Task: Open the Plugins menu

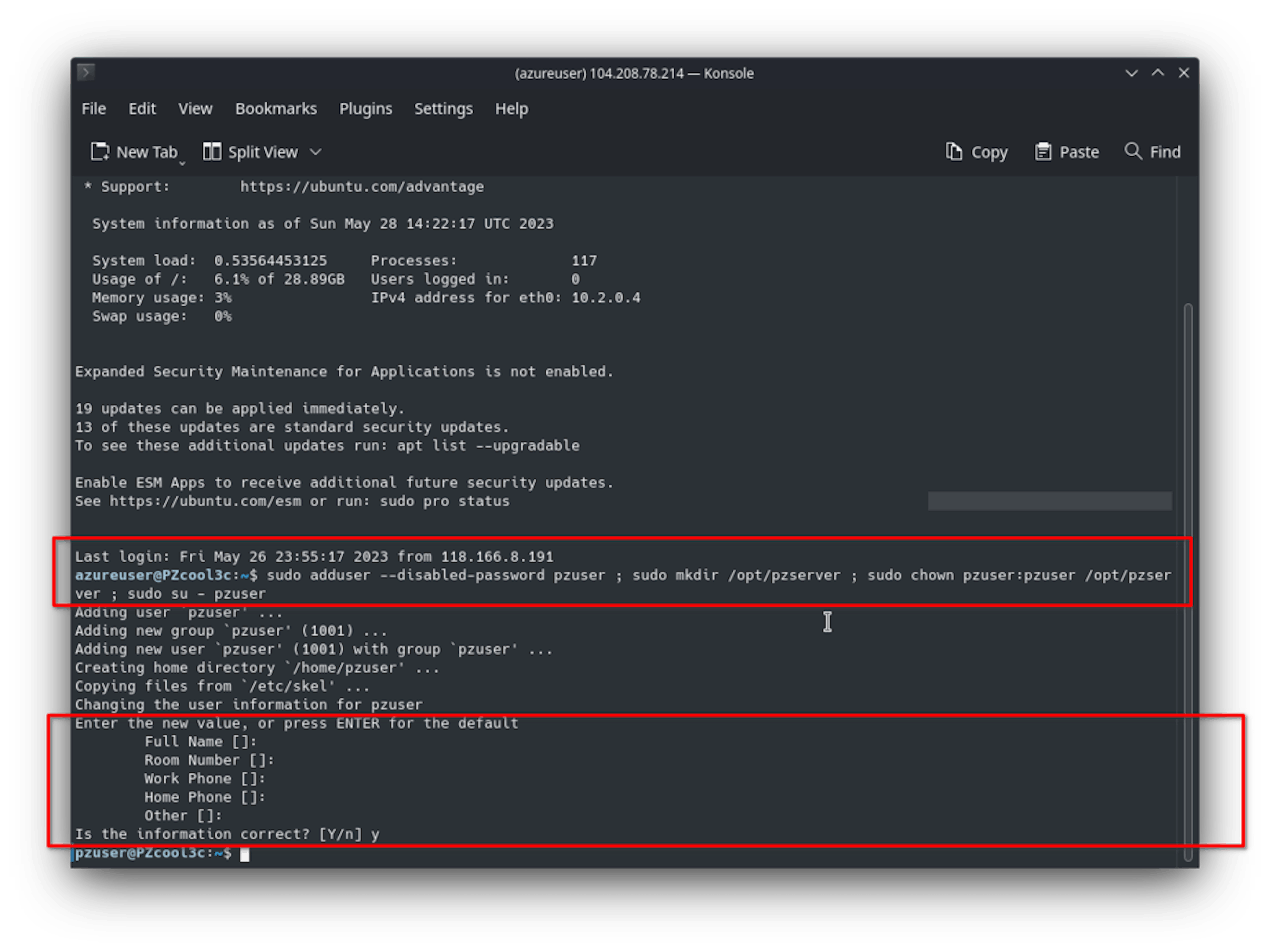Action: (x=365, y=109)
